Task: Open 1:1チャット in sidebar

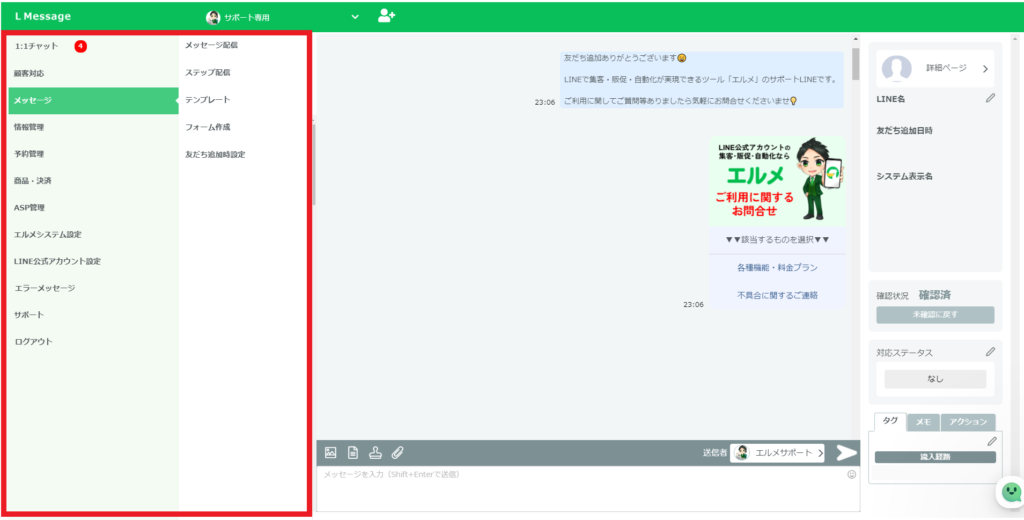Action: [37, 46]
